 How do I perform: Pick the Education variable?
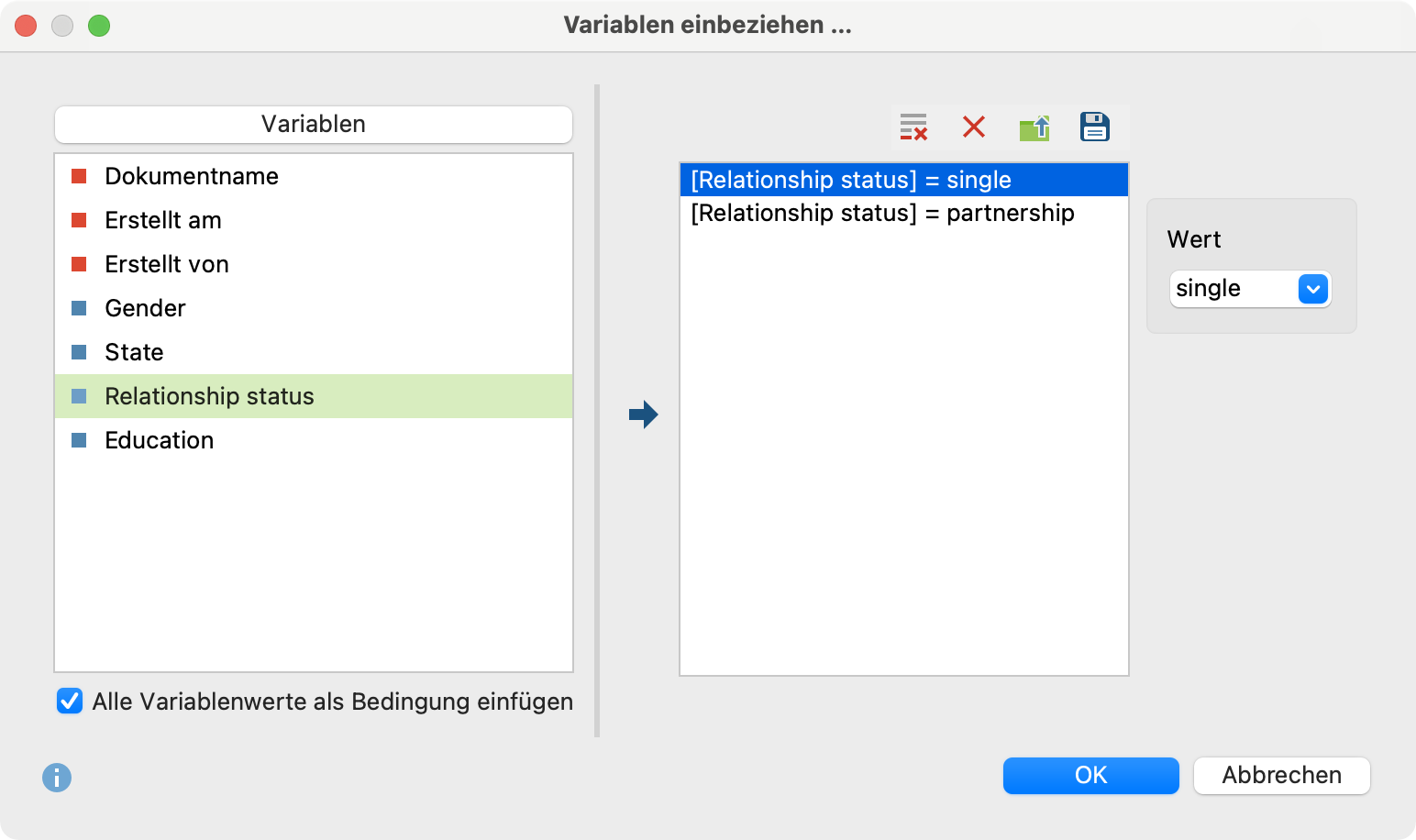314,440
